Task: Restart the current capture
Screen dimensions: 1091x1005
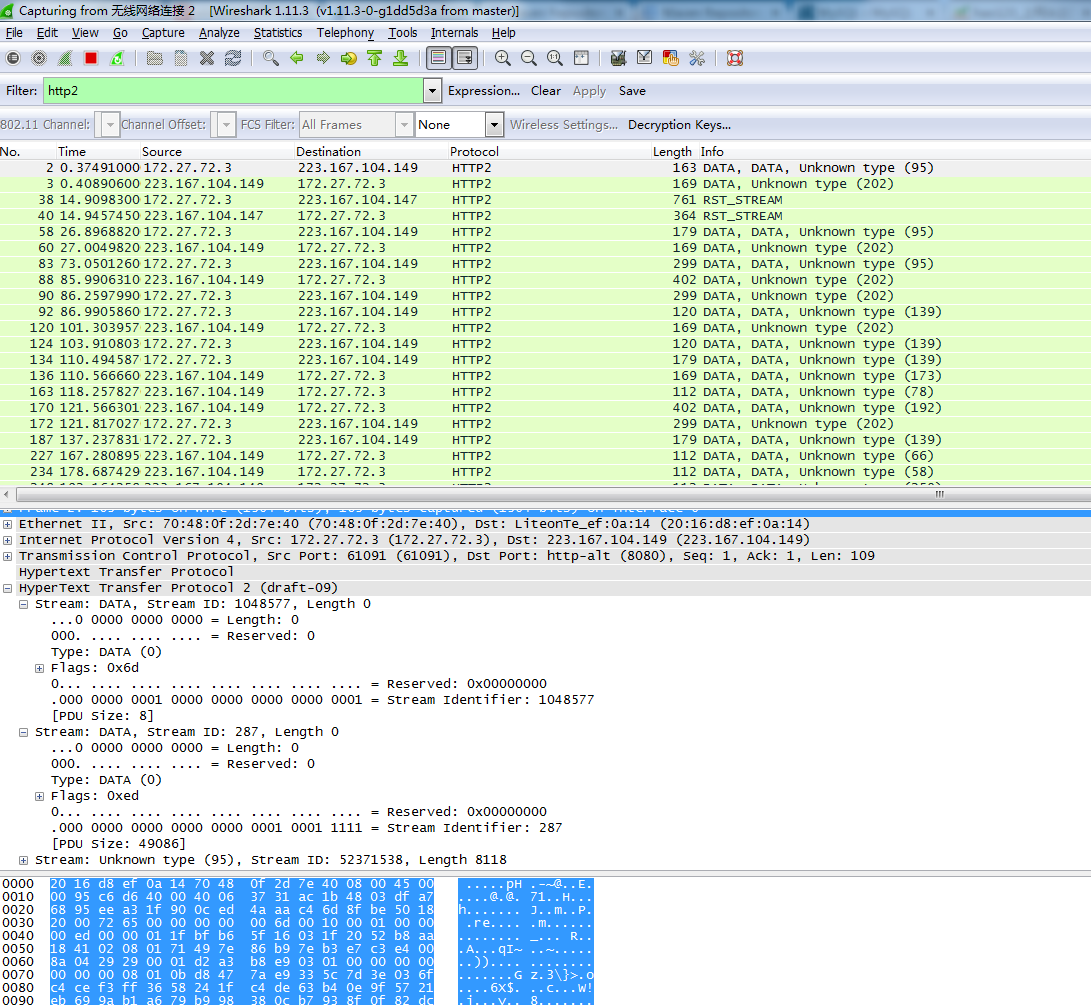Action: coord(115,58)
